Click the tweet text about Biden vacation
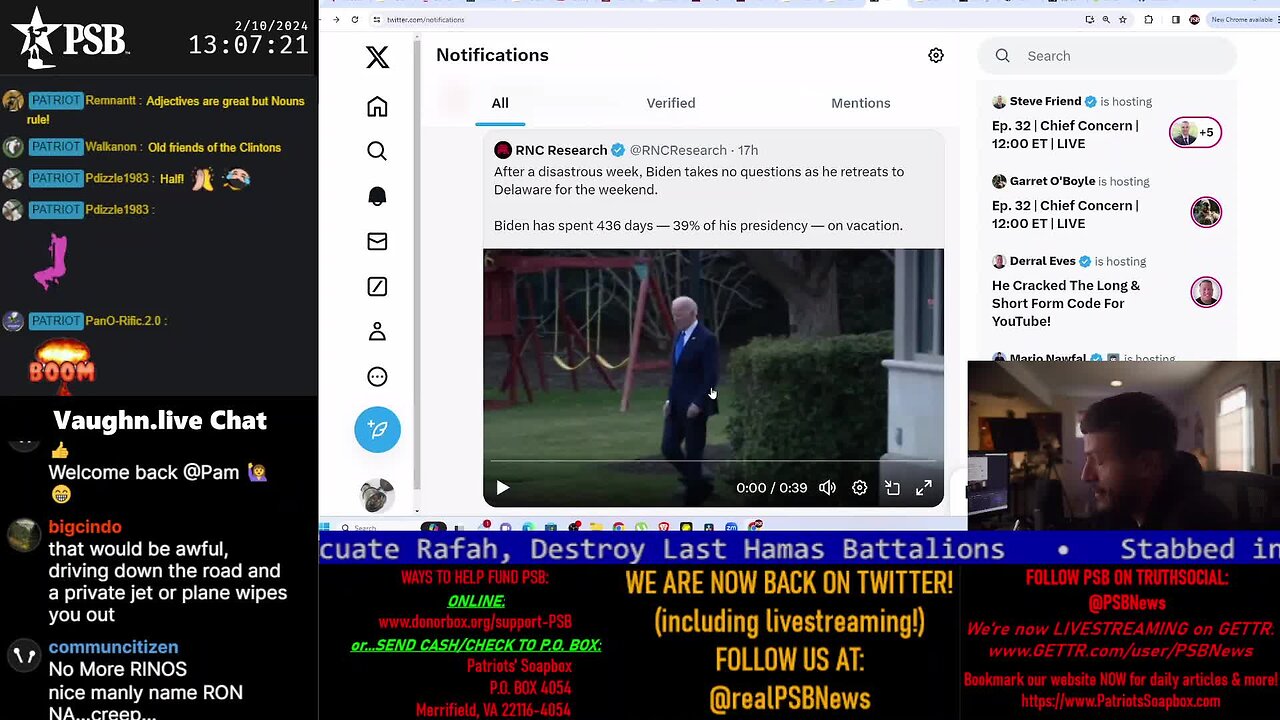The image size is (1280, 720). pyautogui.click(x=698, y=198)
